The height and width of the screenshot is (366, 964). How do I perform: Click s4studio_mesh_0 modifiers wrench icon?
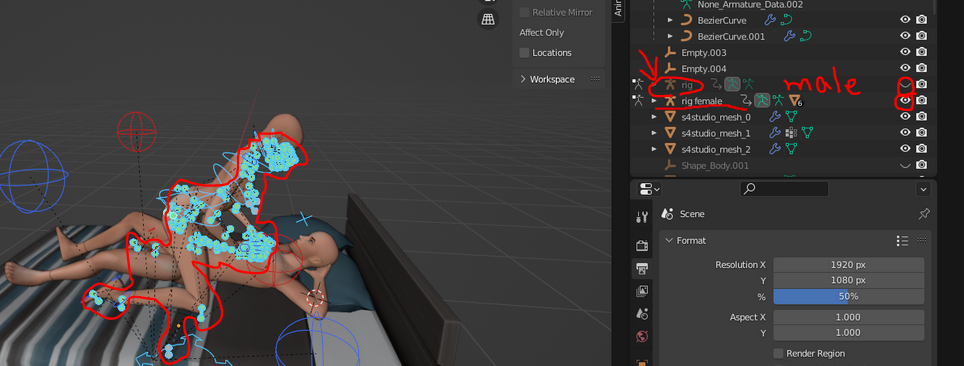pyautogui.click(x=775, y=116)
